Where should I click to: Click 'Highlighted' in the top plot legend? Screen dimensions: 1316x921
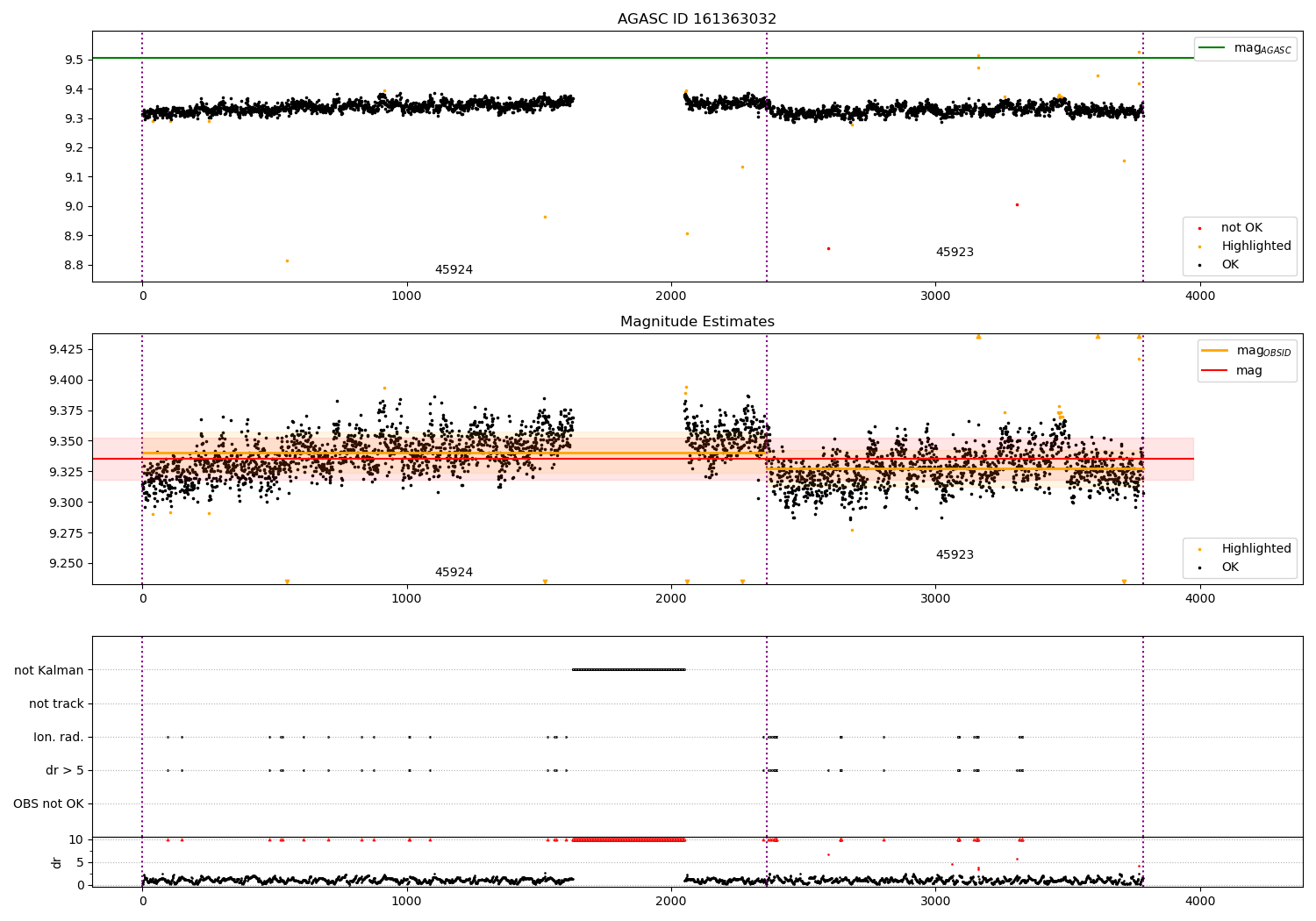point(1256,246)
